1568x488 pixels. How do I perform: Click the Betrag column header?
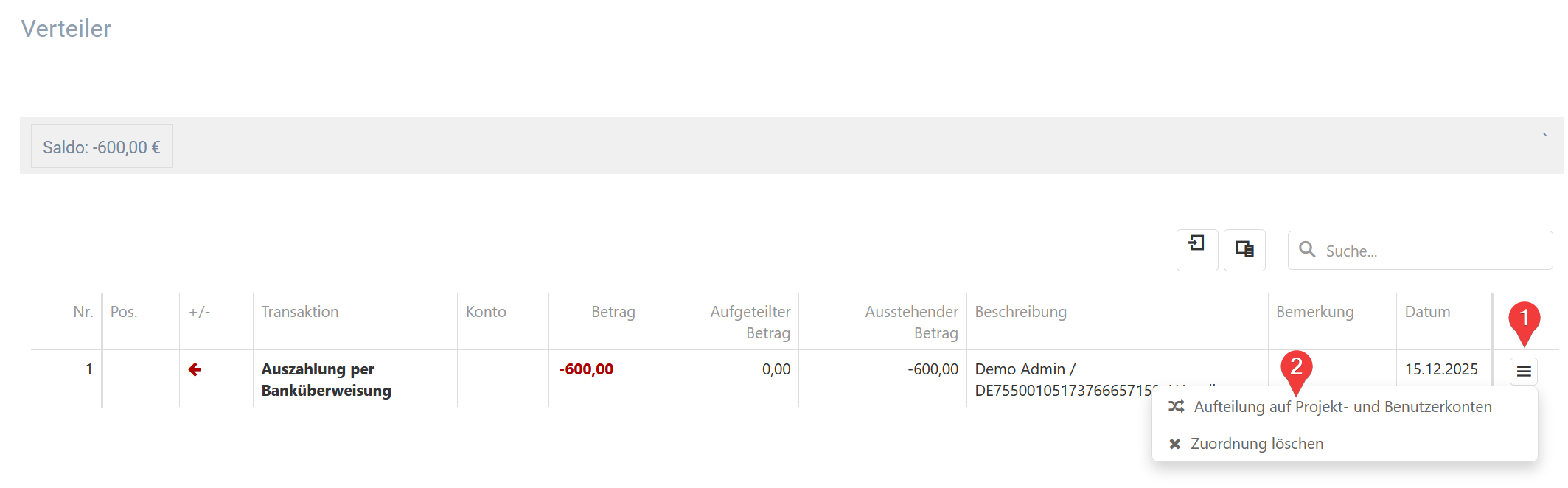pos(613,312)
